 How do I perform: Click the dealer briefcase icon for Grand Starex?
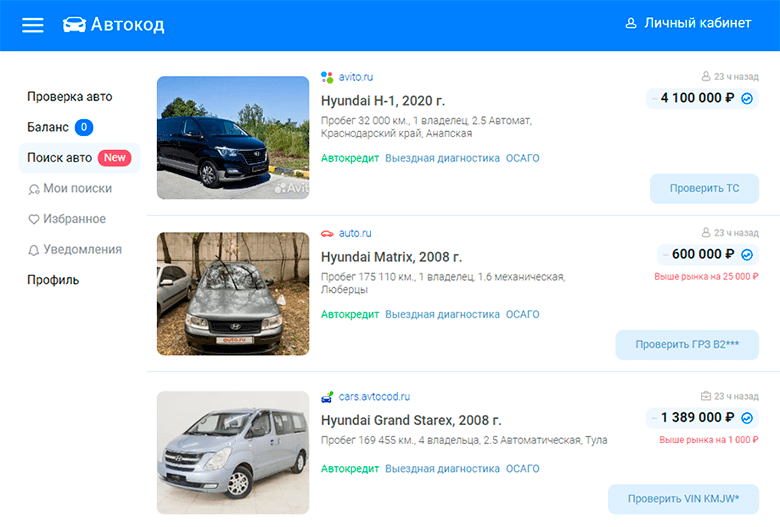click(706, 396)
